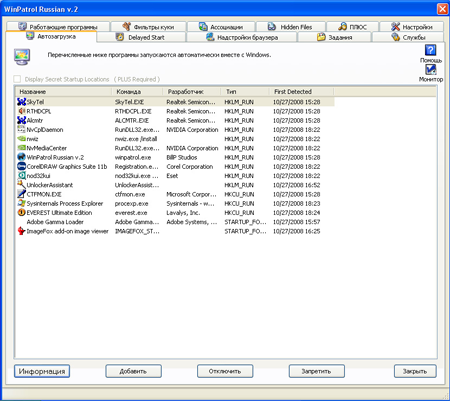The width and height of the screenshot is (450, 401).
Task: Open the Помощь help icon
Action: click(430, 50)
